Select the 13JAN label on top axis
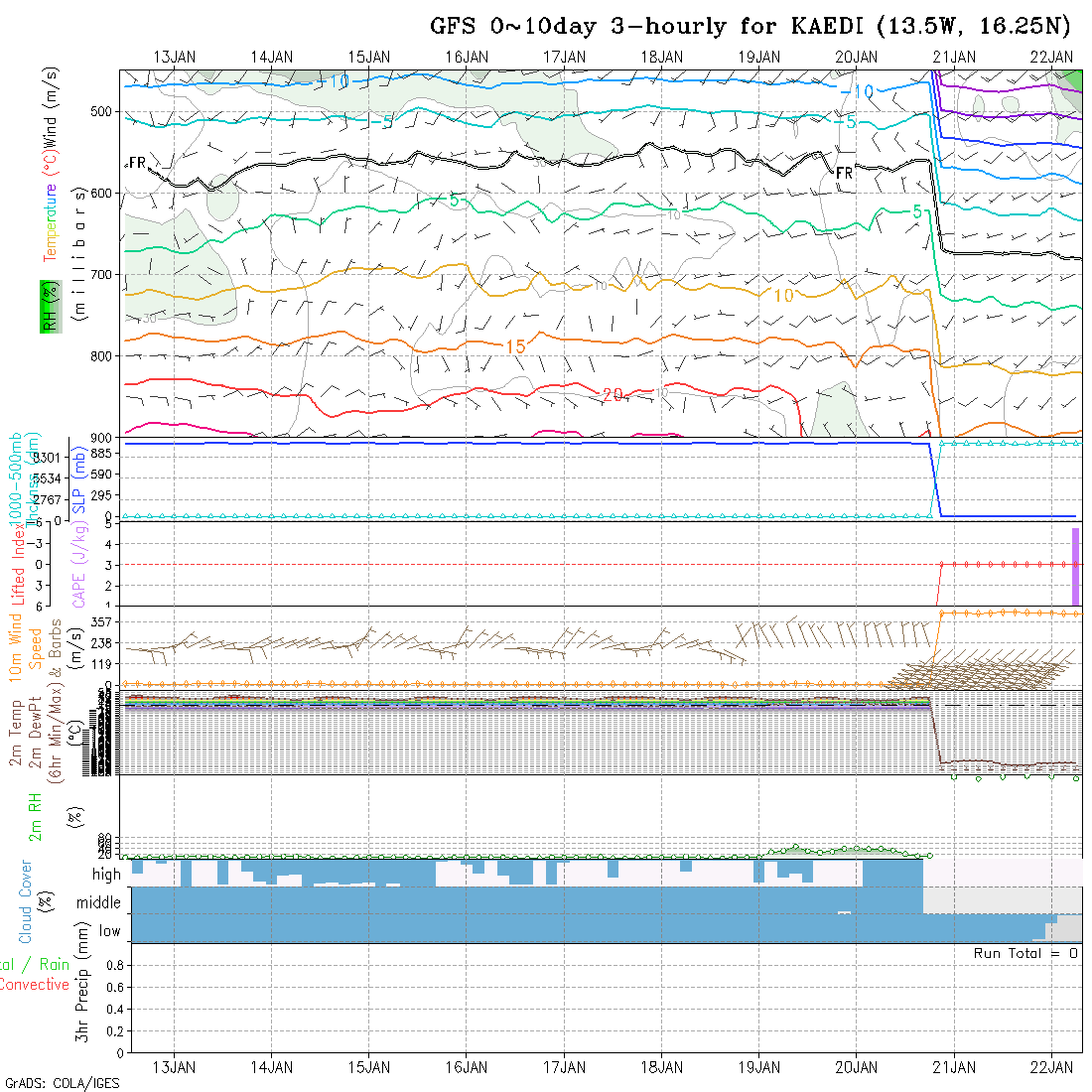 coord(174,57)
